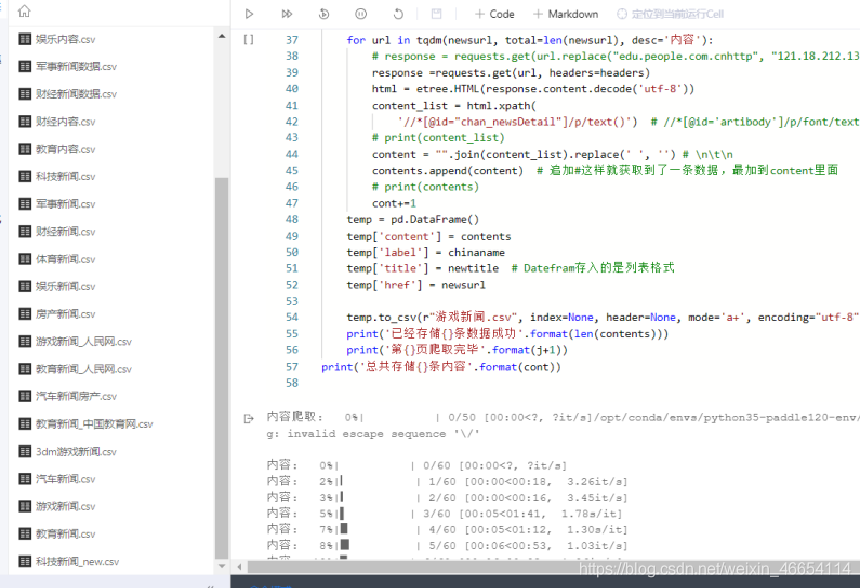Viewport: 861px width, 588px height.
Task: Open 娱乐内容.csv in the file list
Action: click(x=65, y=40)
